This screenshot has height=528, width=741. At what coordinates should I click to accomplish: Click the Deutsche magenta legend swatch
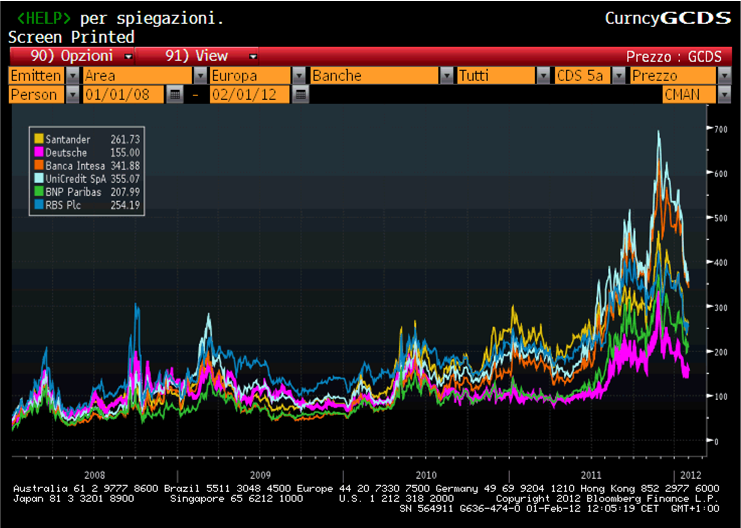[x=39, y=152]
